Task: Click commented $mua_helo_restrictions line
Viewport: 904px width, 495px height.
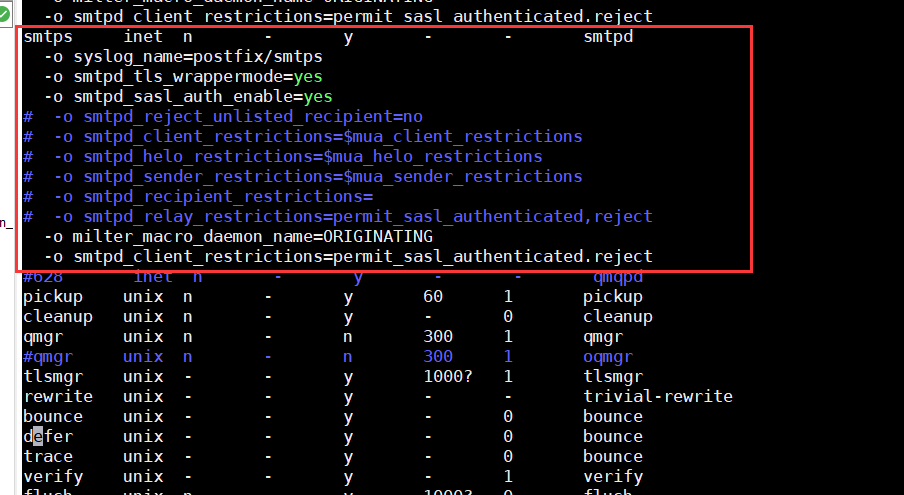Action: (x=282, y=156)
